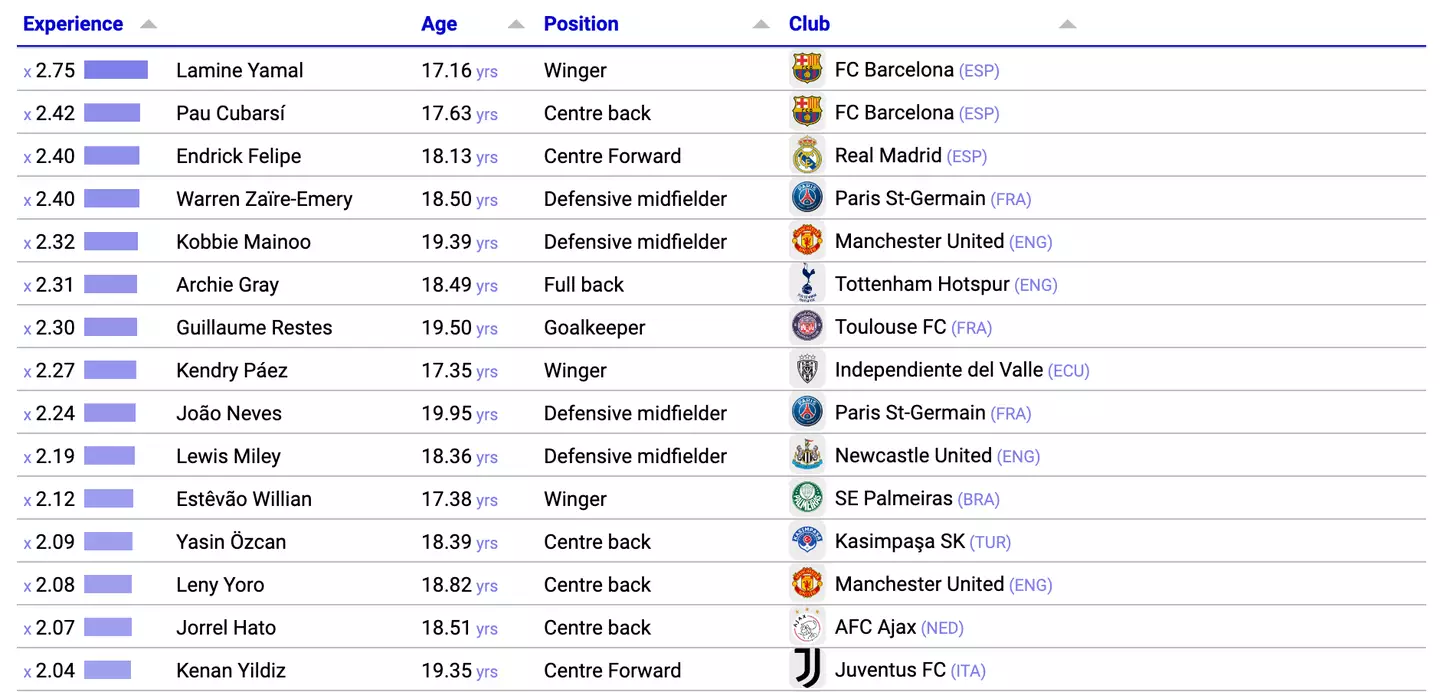
Task: Click the Toulouse FC crest icon
Action: pyautogui.click(x=806, y=327)
